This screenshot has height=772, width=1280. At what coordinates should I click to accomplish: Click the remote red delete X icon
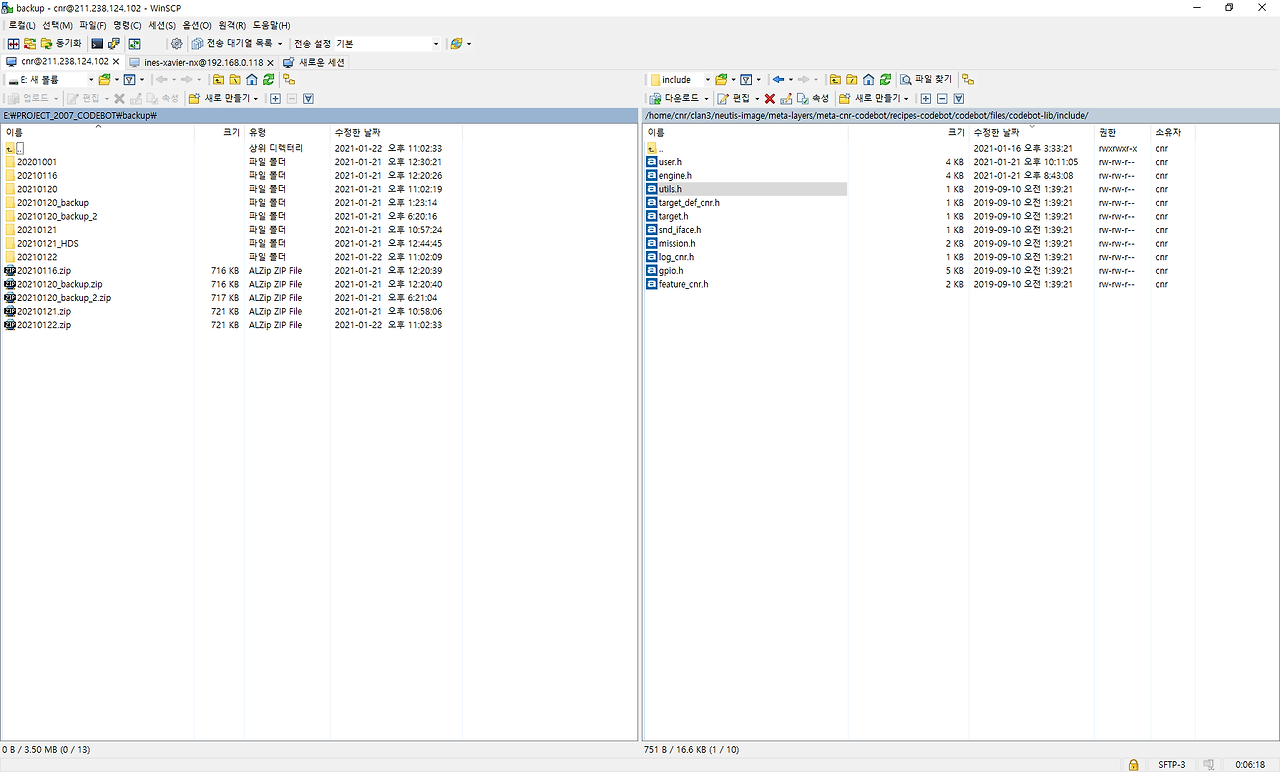(770, 98)
